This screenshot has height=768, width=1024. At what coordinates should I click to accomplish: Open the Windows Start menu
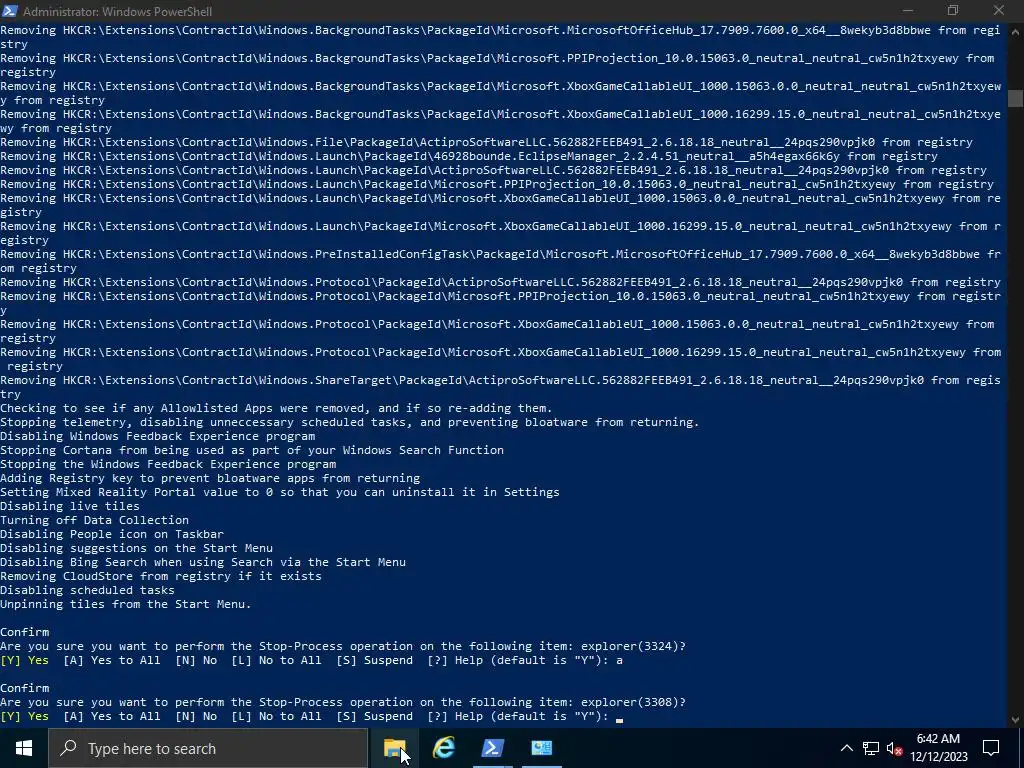click(x=24, y=748)
